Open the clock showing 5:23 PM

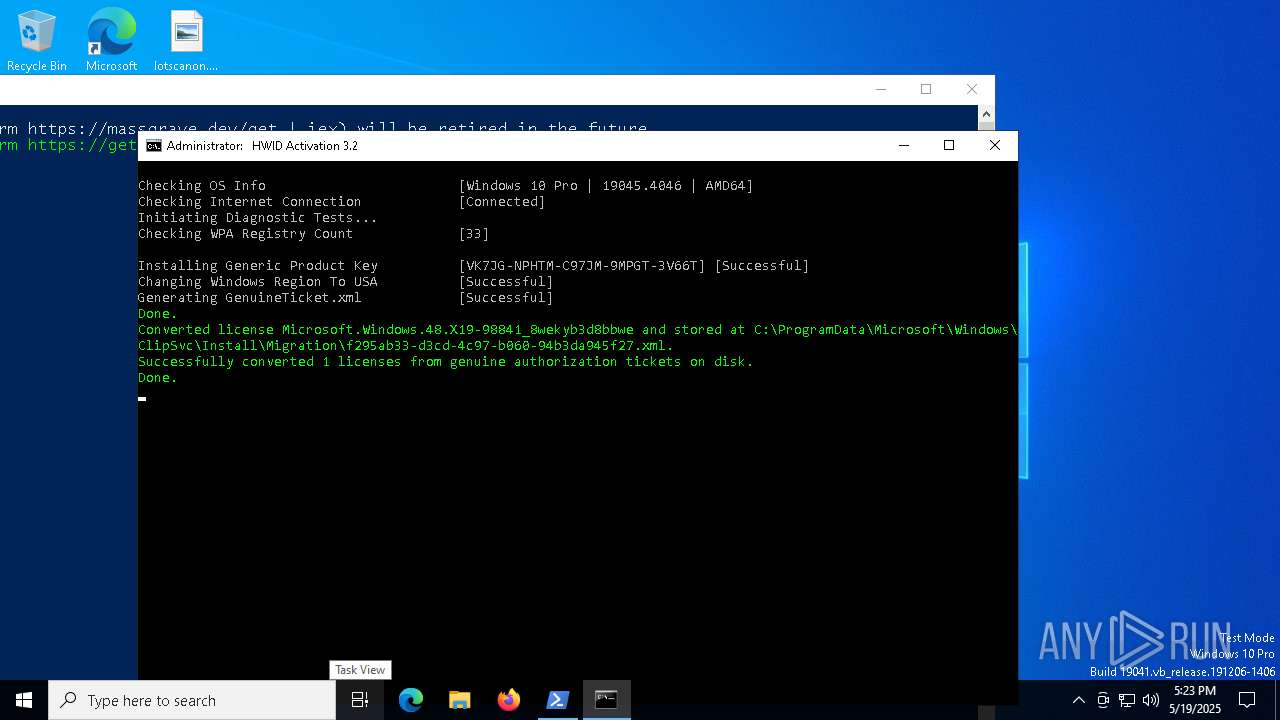1195,700
